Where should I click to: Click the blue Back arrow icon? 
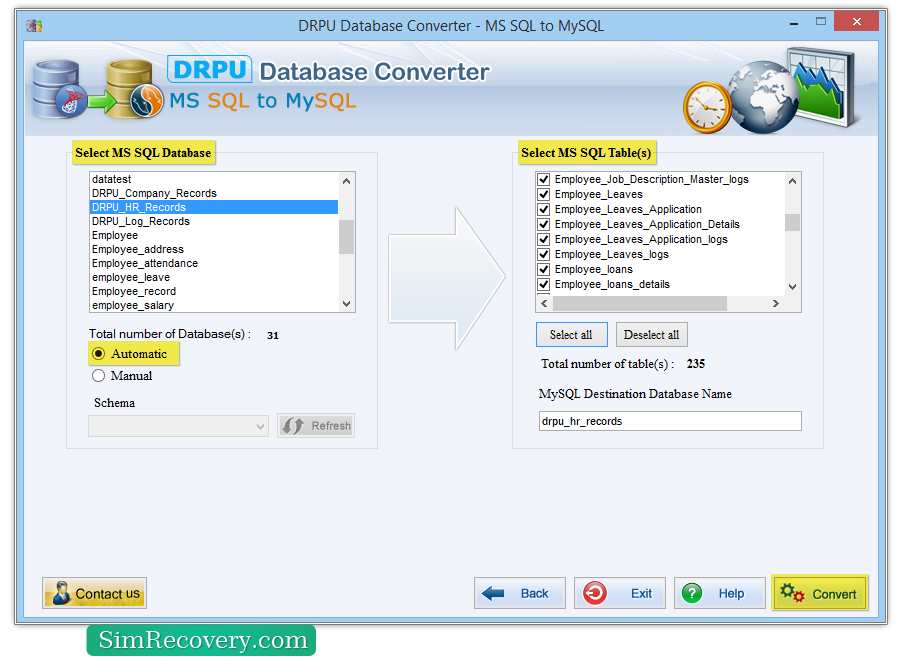(493, 593)
